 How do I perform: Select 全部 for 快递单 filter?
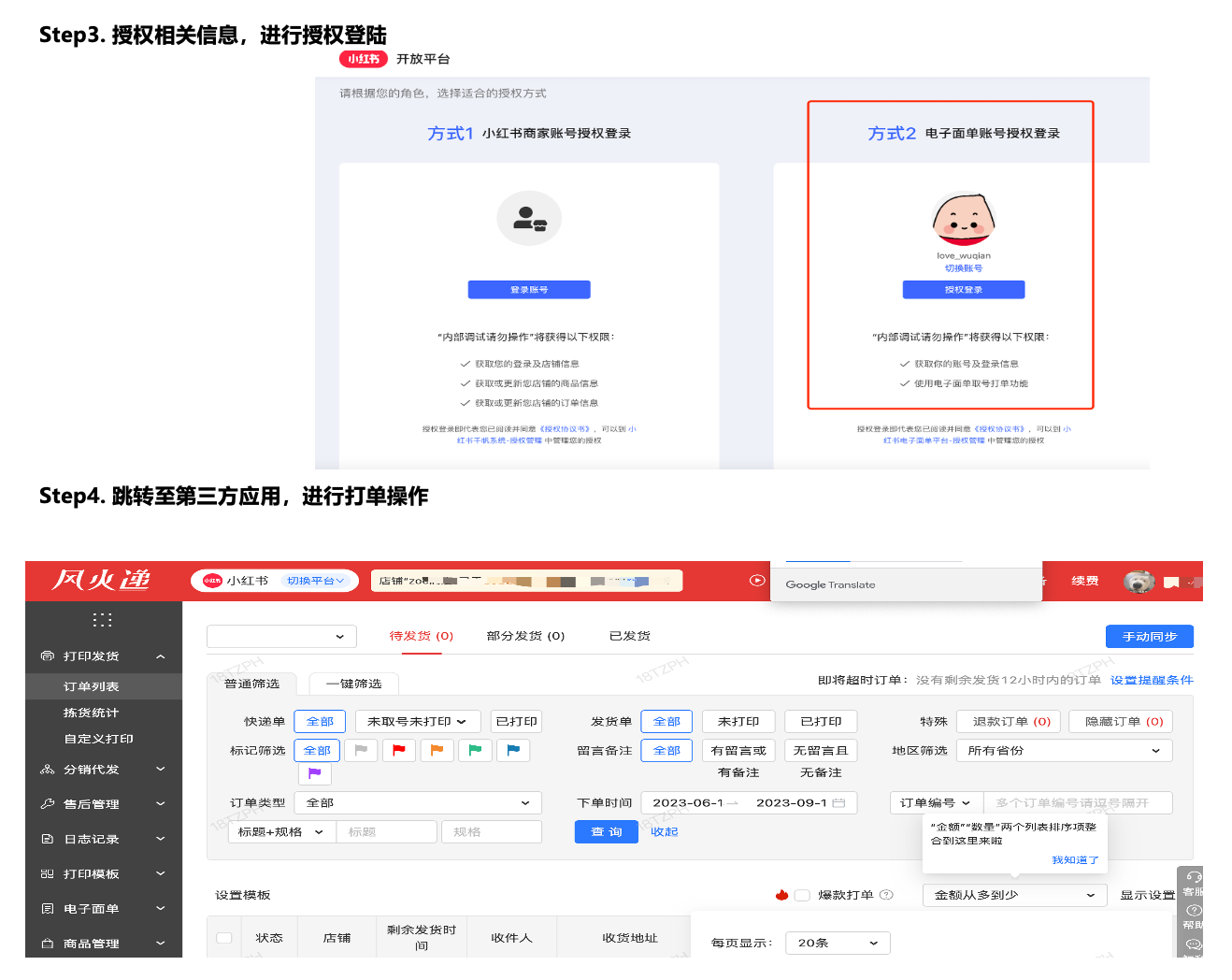click(x=320, y=722)
